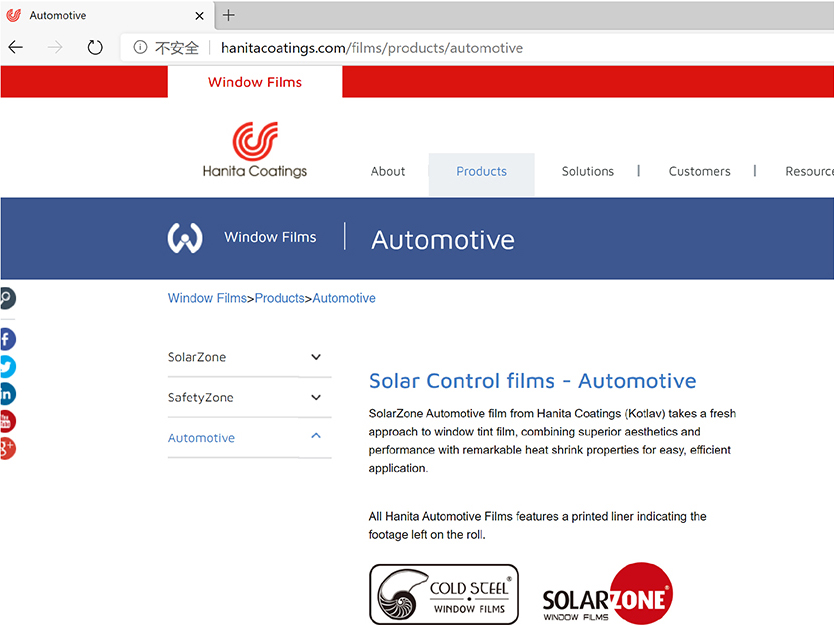The image size is (834, 625).
Task: Expand the SolarZone chevron
Action: (x=316, y=357)
